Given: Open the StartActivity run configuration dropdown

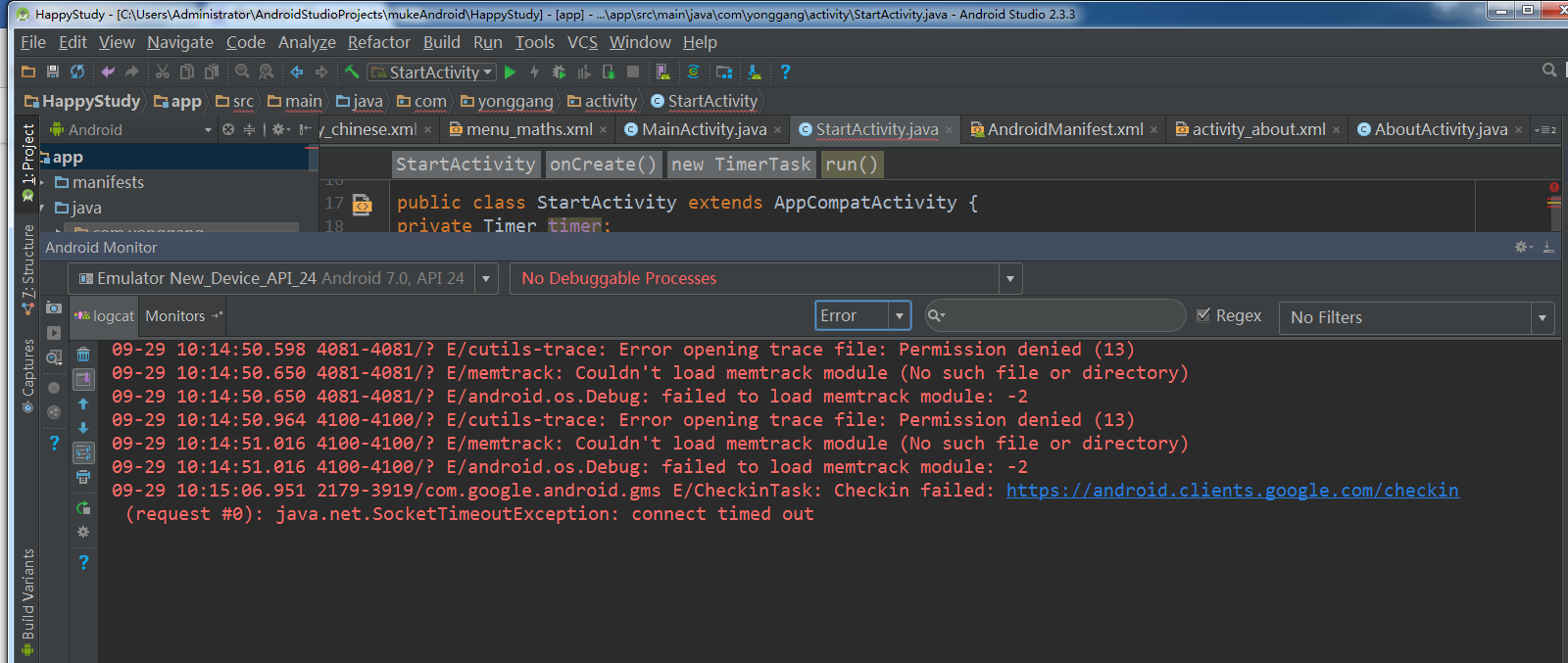Looking at the screenshot, I should coord(431,72).
